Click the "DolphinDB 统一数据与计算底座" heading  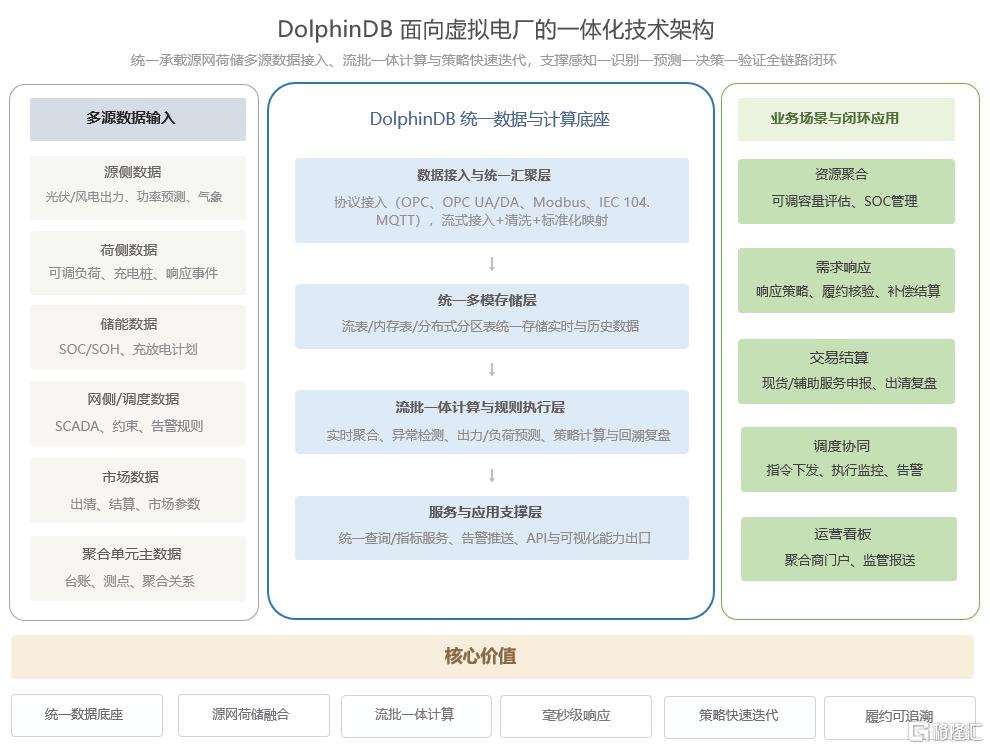point(489,119)
